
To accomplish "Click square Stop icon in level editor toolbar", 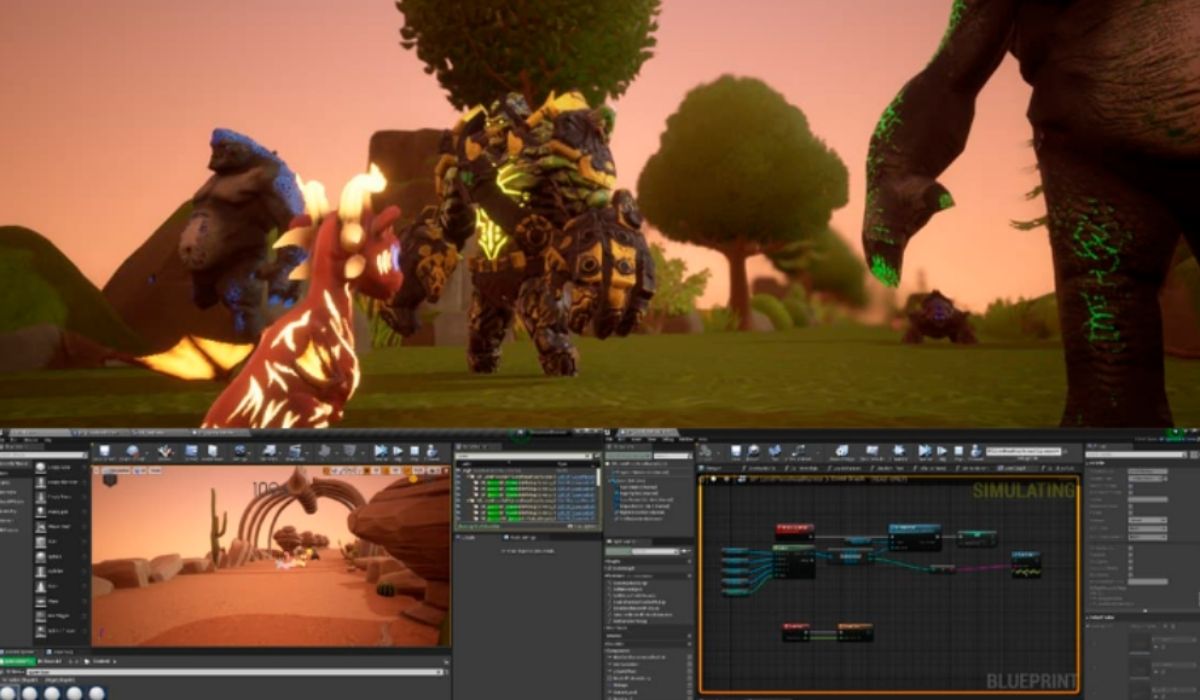I will [x=414, y=451].
